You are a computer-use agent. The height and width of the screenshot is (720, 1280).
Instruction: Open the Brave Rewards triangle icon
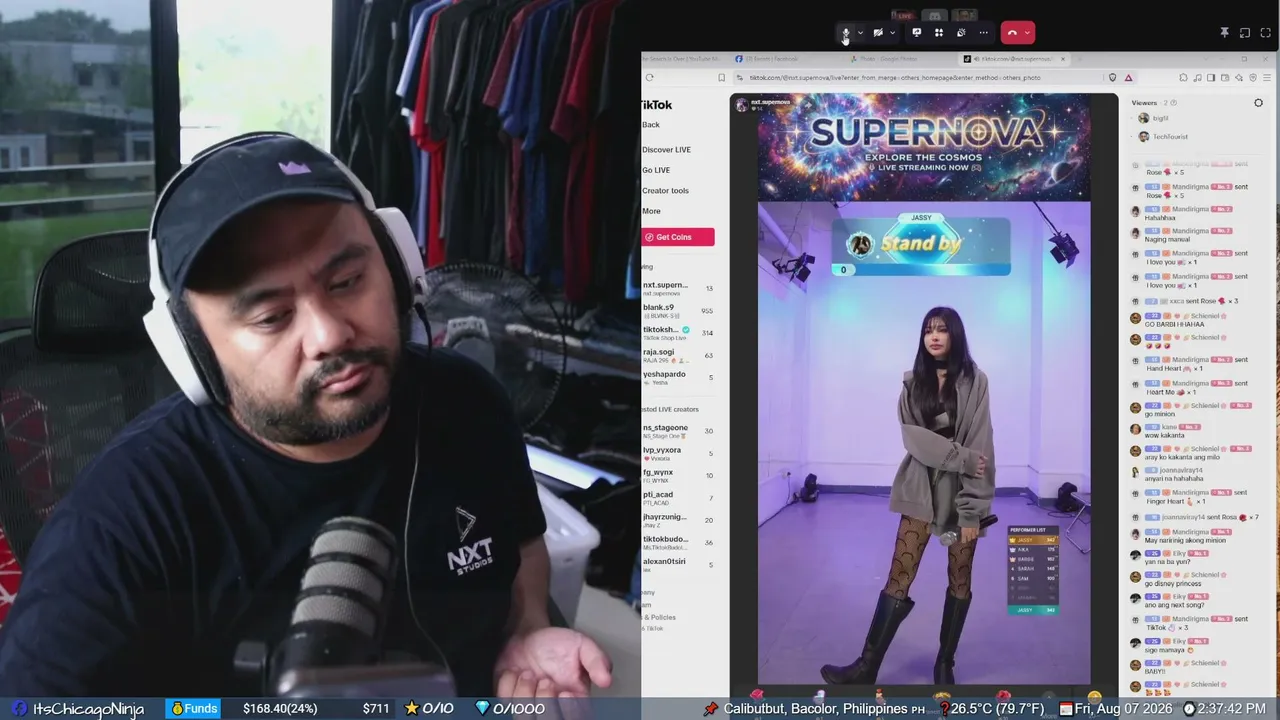[x=1129, y=77]
